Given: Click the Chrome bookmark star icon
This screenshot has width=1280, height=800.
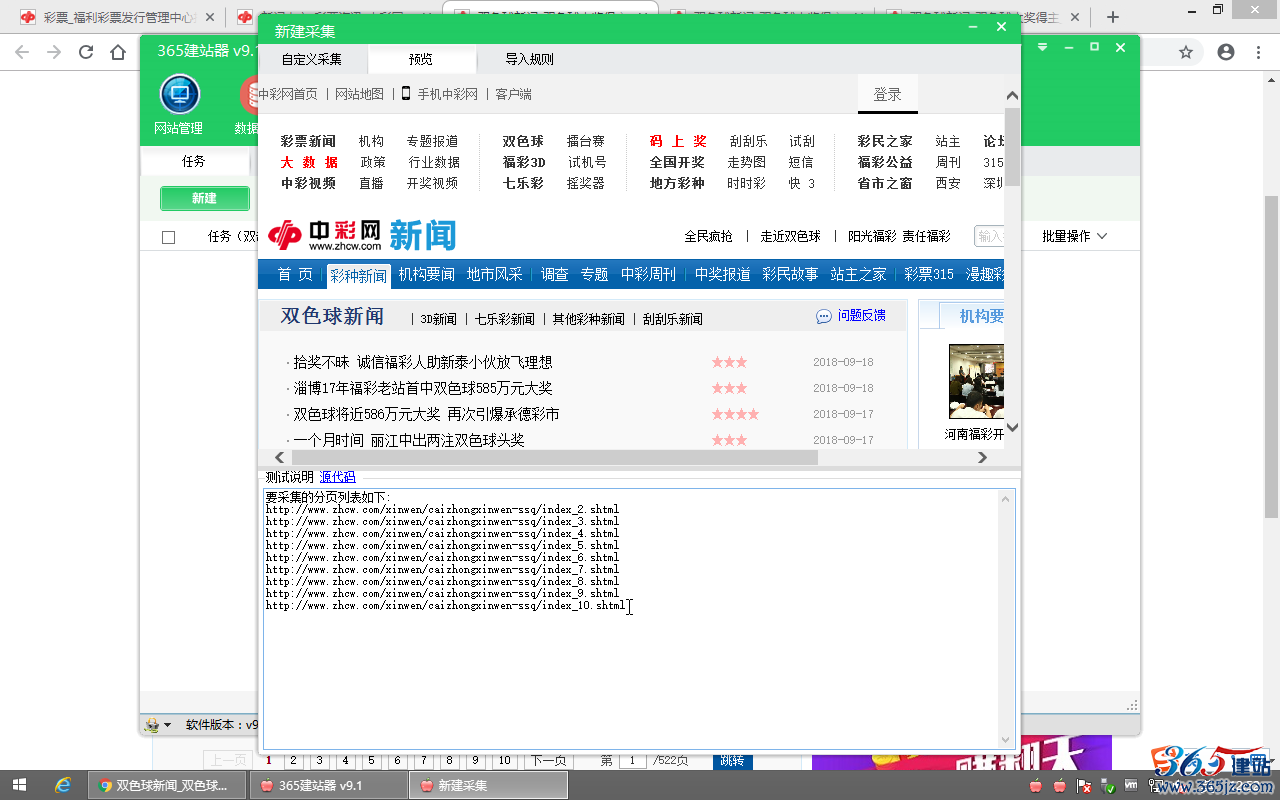Looking at the screenshot, I should [x=1186, y=52].
